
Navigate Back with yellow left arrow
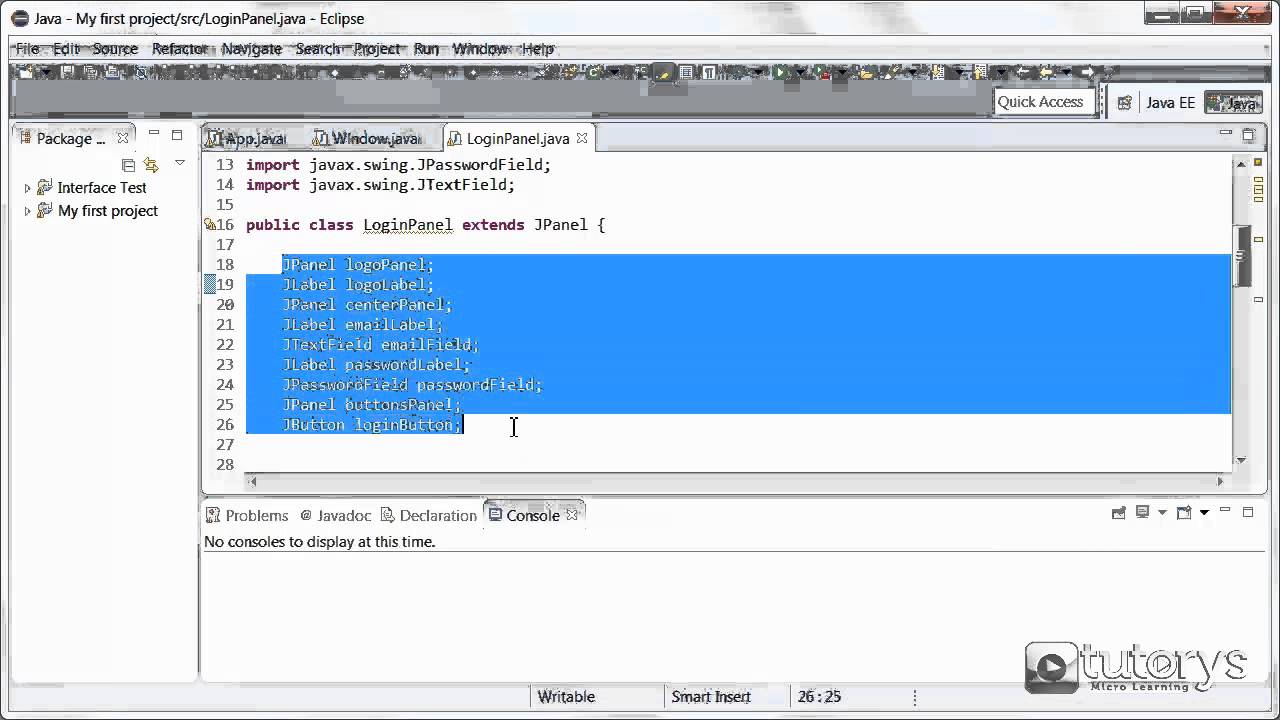(x=1045, y=72)
